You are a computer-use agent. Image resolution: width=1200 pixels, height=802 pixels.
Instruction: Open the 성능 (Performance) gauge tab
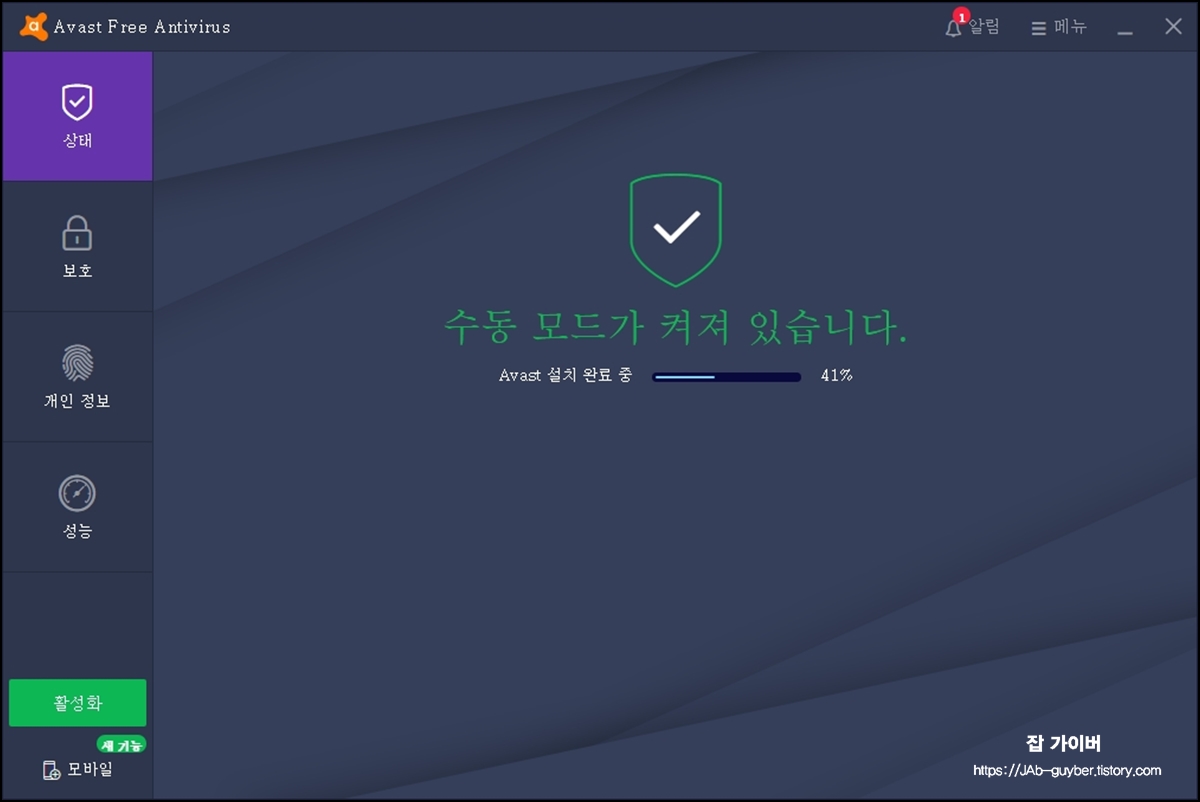point(77,507)
